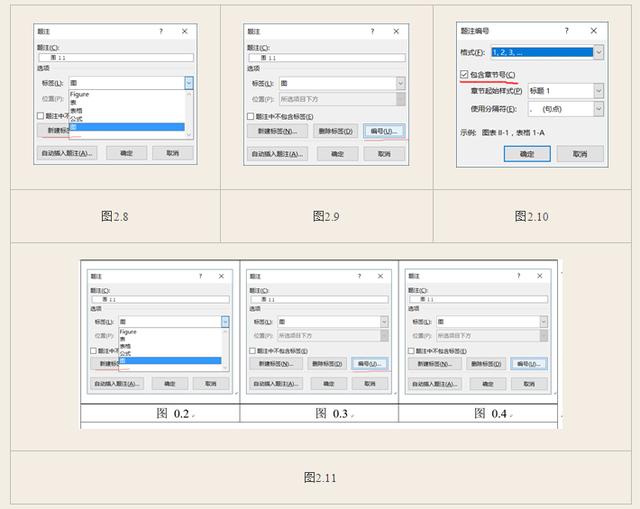Confirm with 确定 in the 图 0.3 dialog

(329, 384)
